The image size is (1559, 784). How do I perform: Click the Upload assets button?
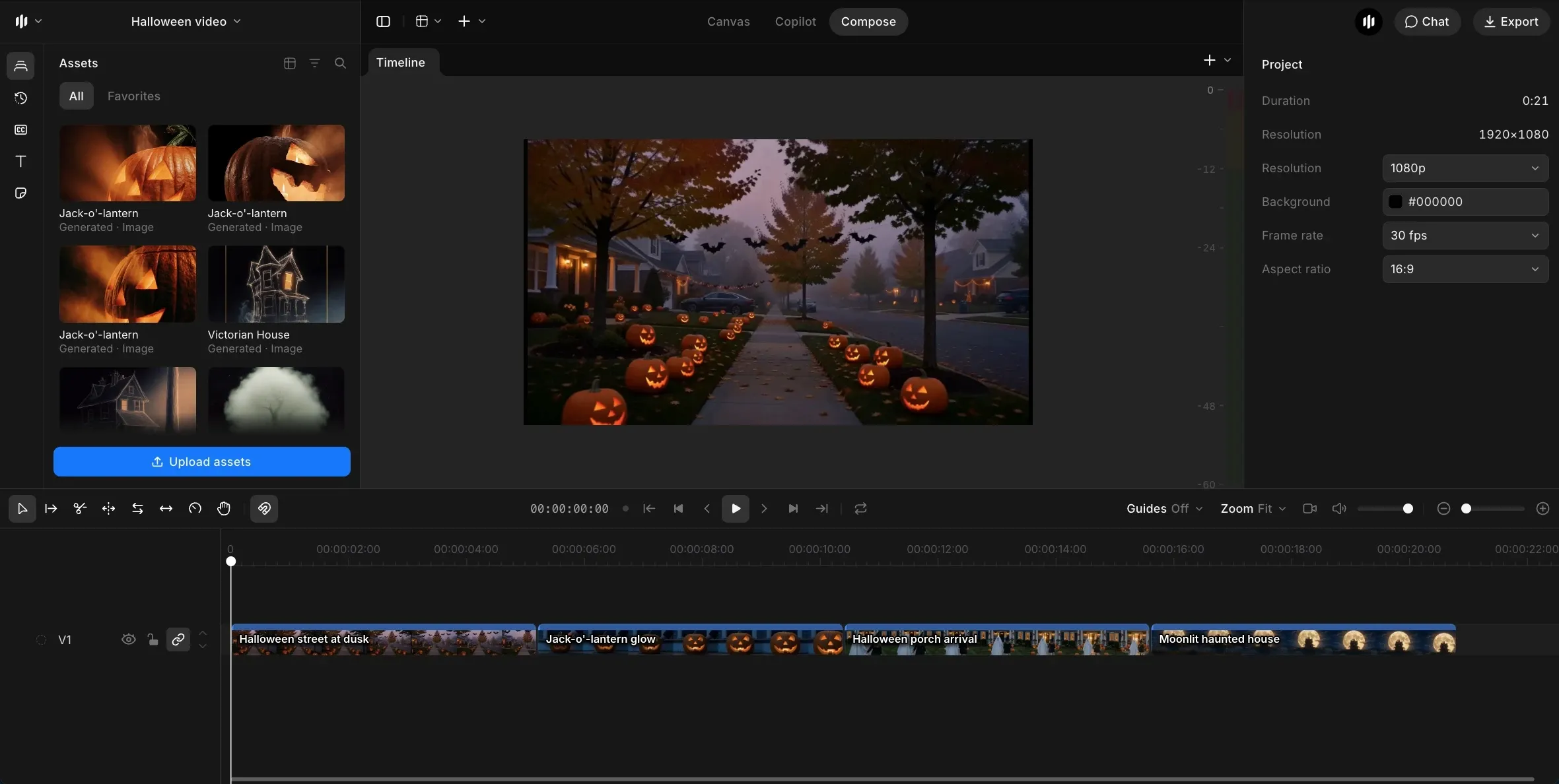pyautogui.click(x=201, y=462)
